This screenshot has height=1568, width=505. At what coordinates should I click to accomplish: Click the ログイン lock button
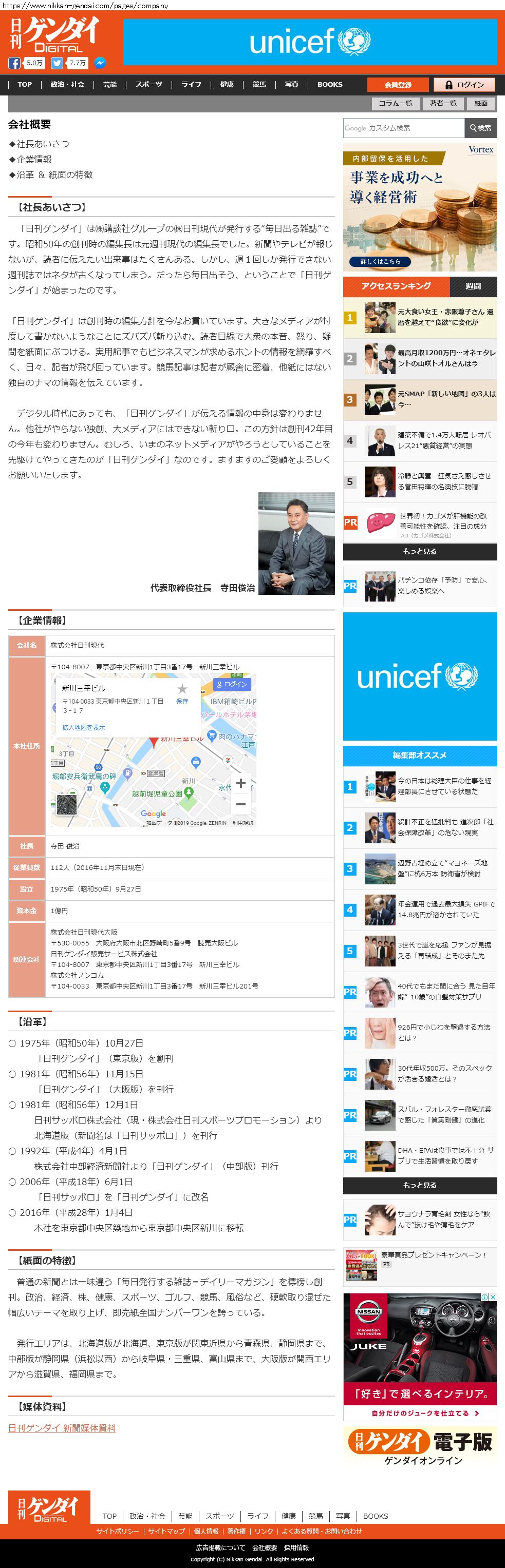click(x=465, y=85)
